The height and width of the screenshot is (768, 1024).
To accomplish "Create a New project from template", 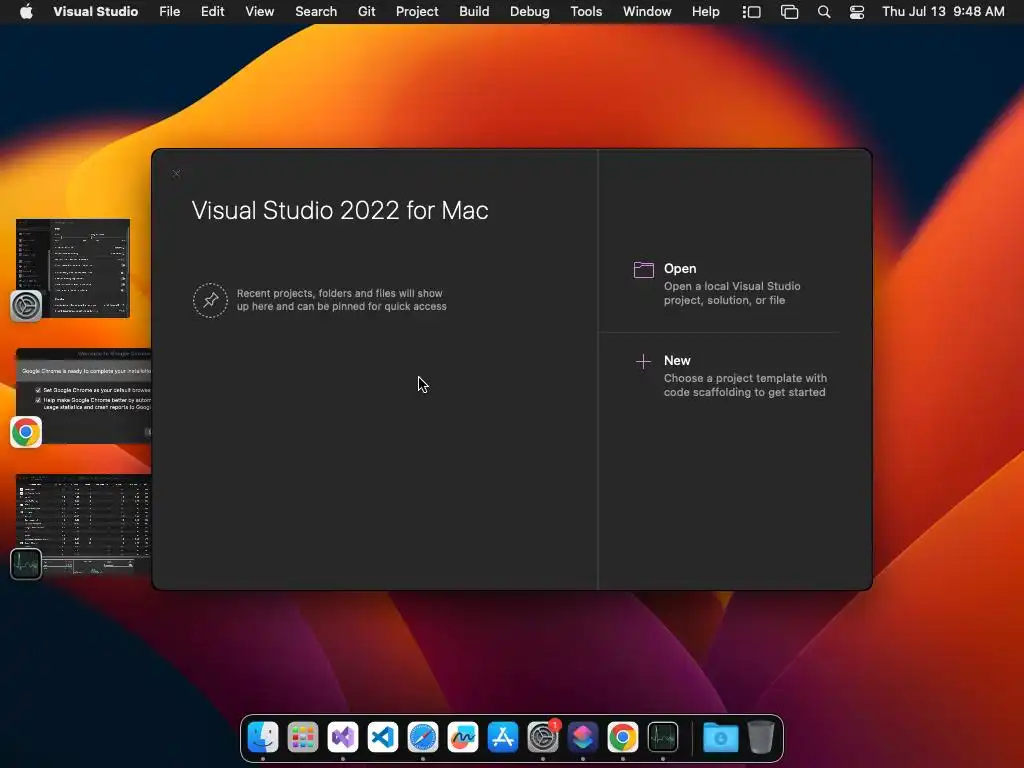I will coord(731,376).
